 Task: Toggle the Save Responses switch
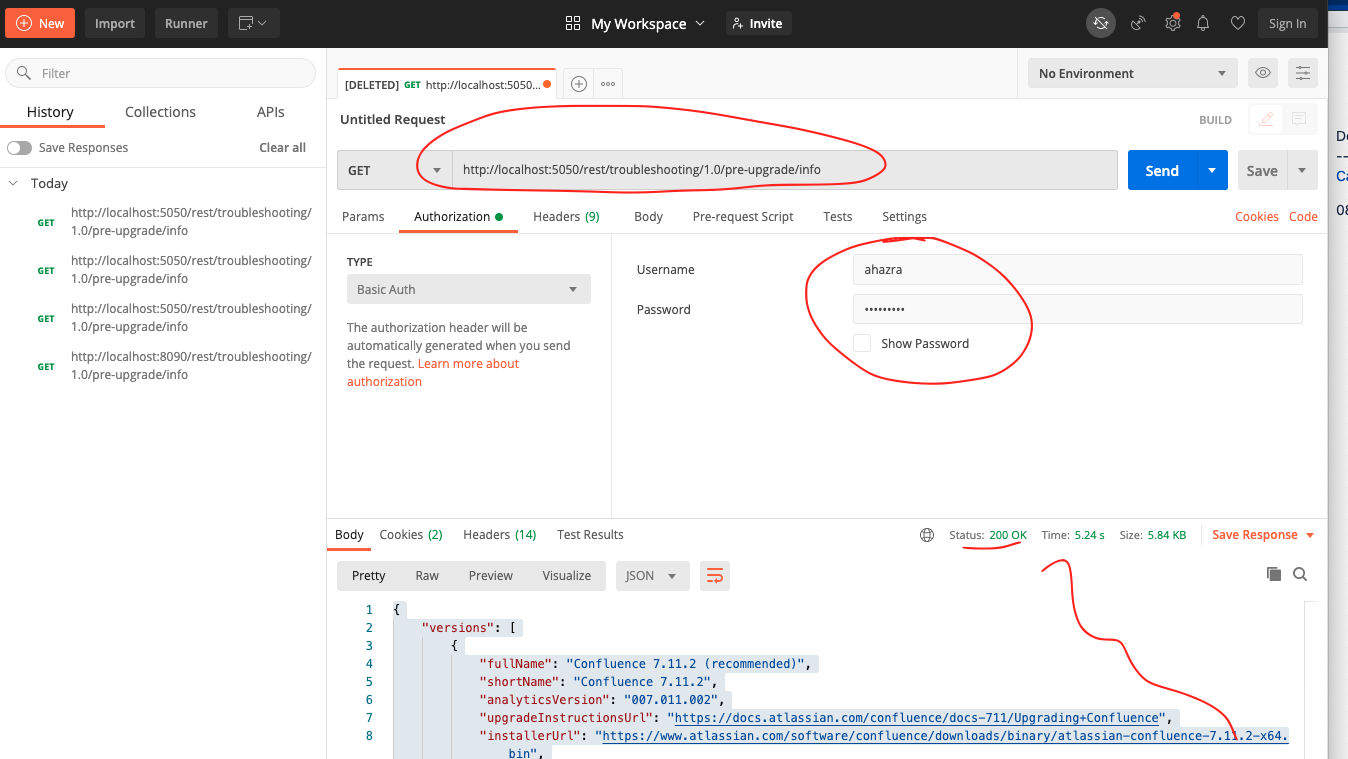20,148
